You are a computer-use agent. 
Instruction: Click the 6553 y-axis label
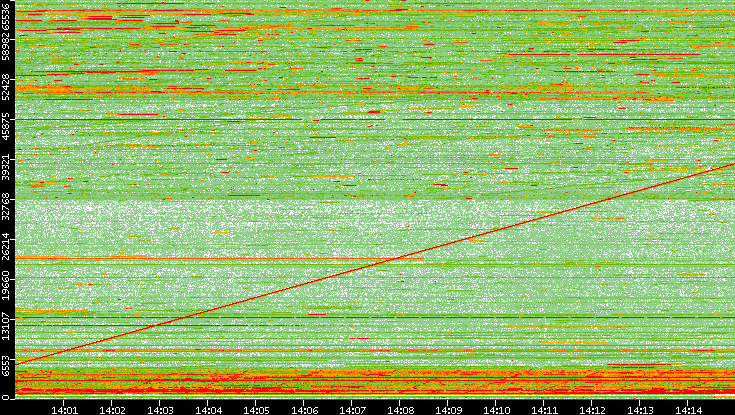pyautogui.click(x=6, y=366)
